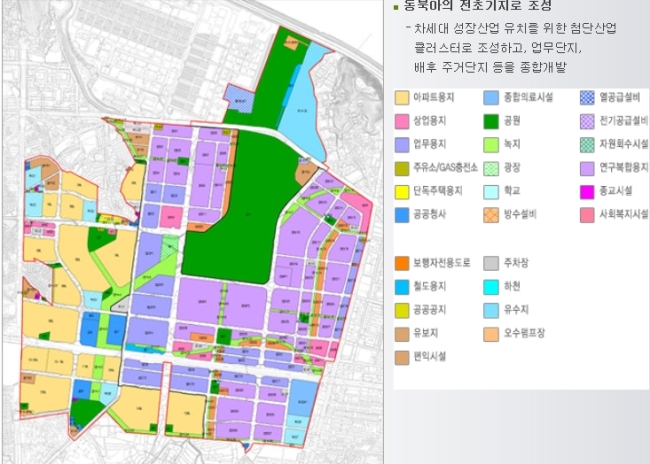Select the 단독주택용지 yellow swatch
Image resolution: width=650 pixels, height=464 pixels.
(x=402, y=192)
